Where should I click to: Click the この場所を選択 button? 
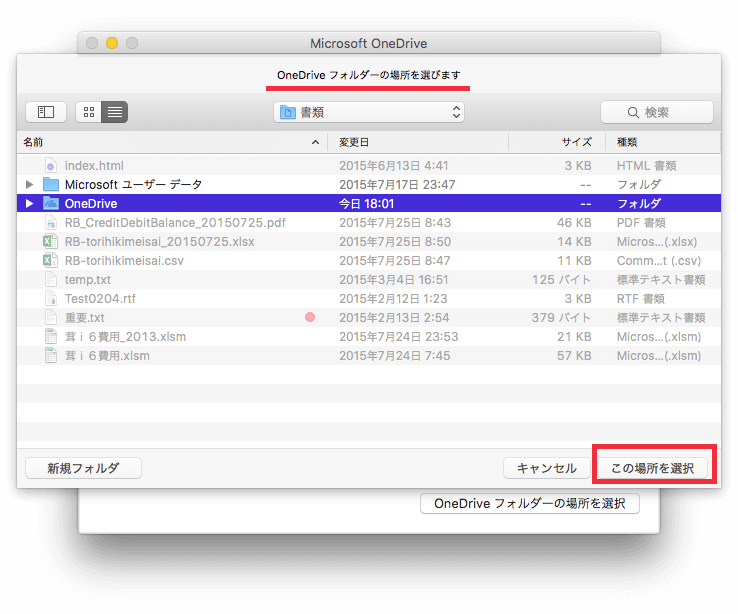(x=652, y=468)
